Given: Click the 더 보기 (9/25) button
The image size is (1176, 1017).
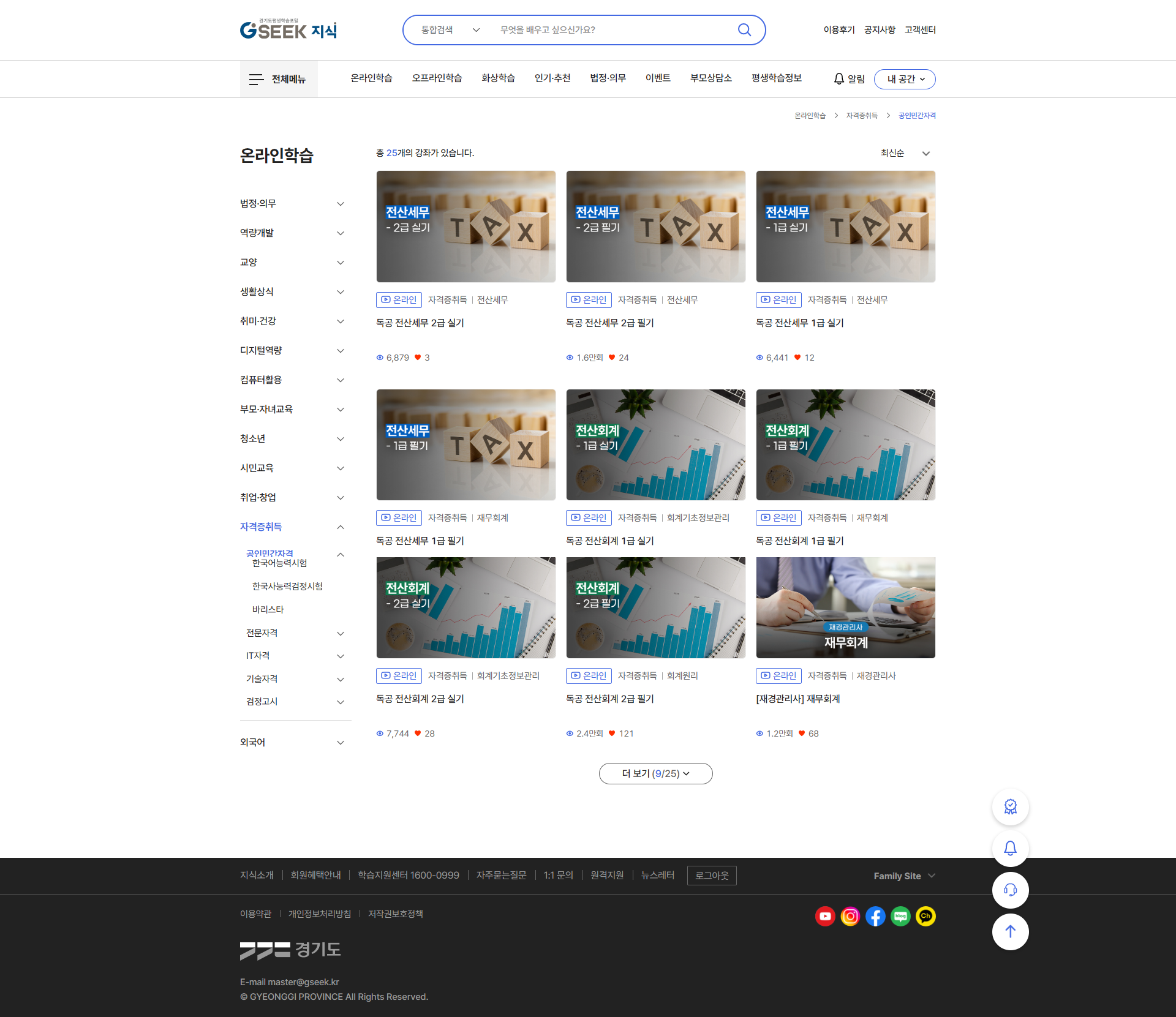Looking at the screenshot, I should (x=655, y=773).
